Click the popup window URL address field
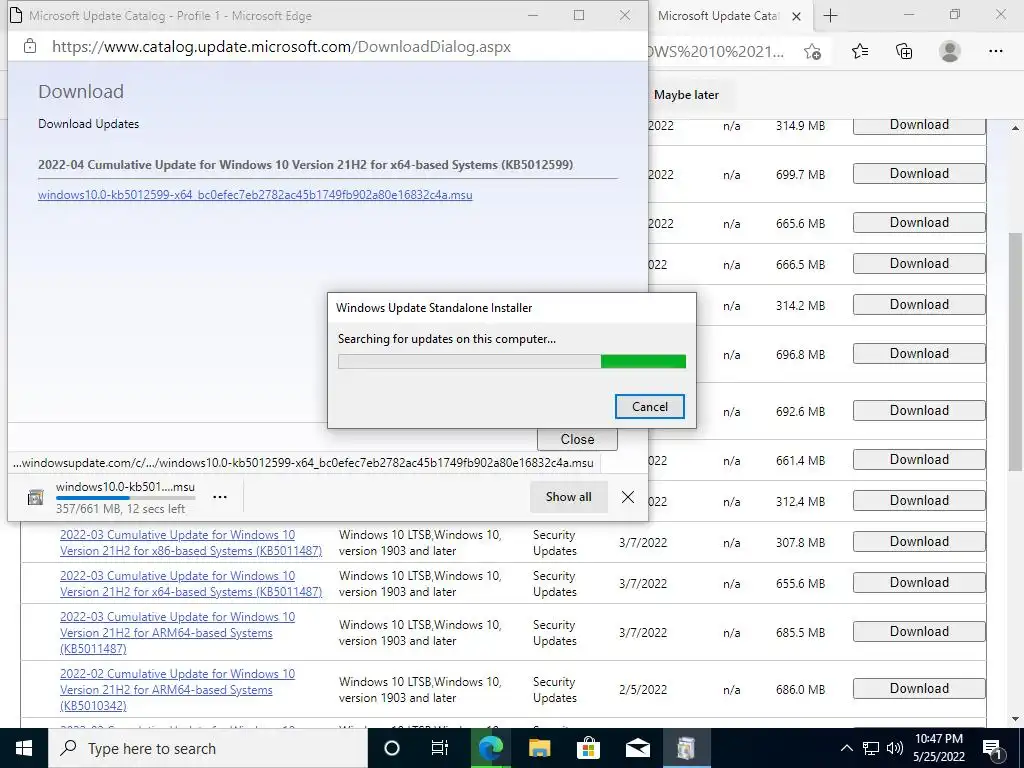 click(281, 46)
